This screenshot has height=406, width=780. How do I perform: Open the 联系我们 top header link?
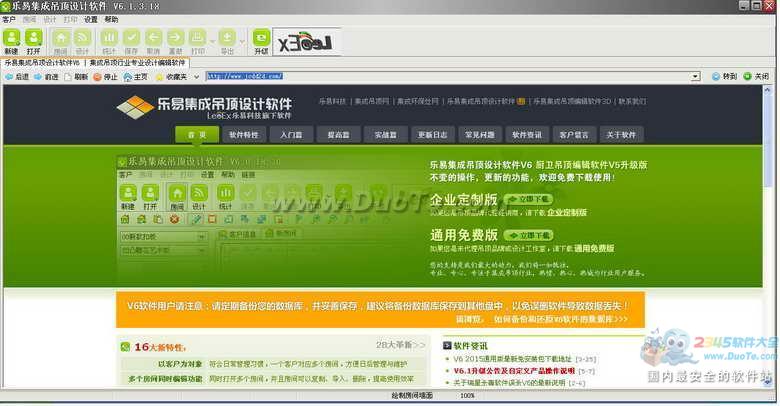632,101
